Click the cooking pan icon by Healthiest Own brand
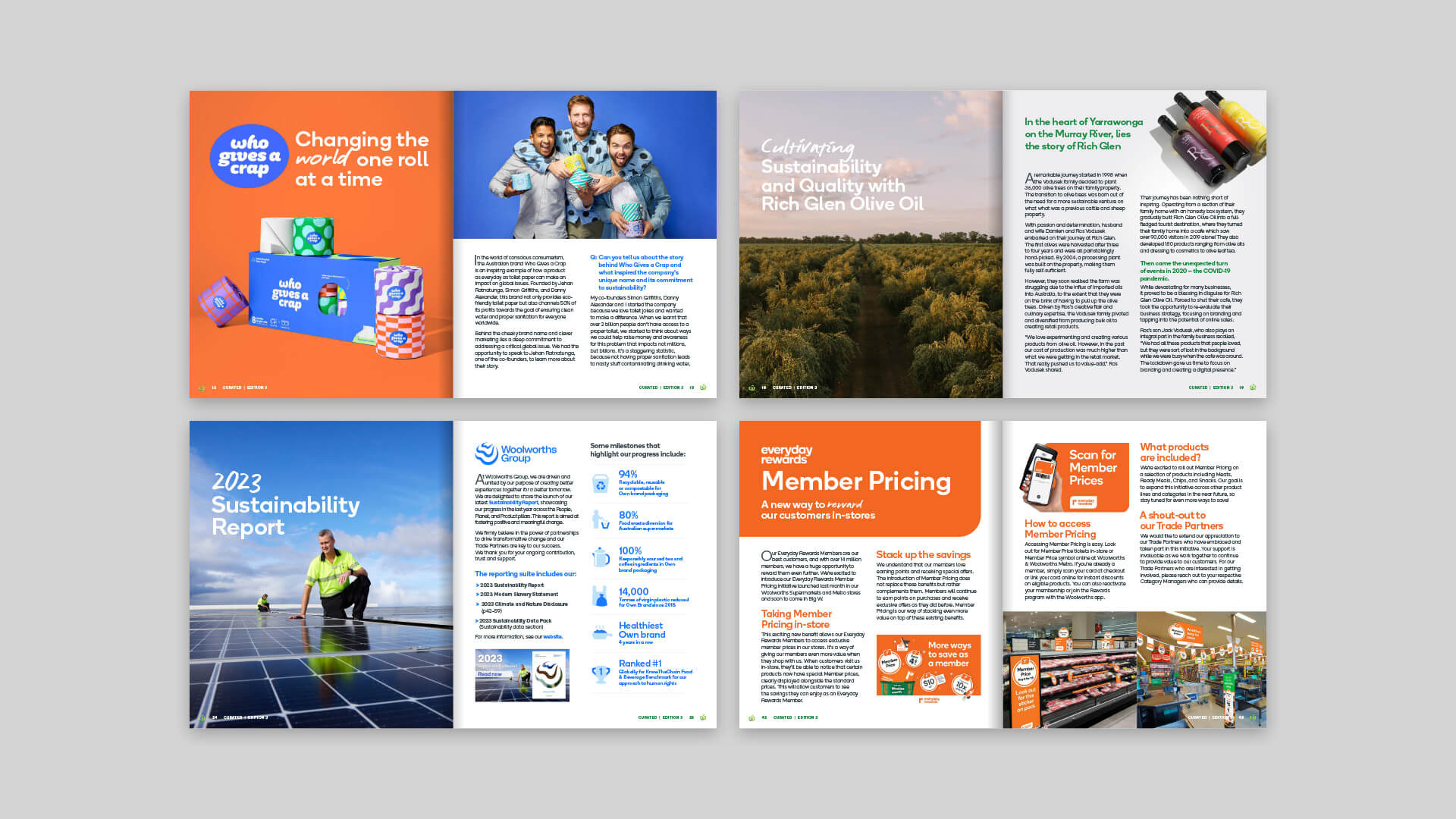This screenshot has height=819, width=1456. (601, 633)
